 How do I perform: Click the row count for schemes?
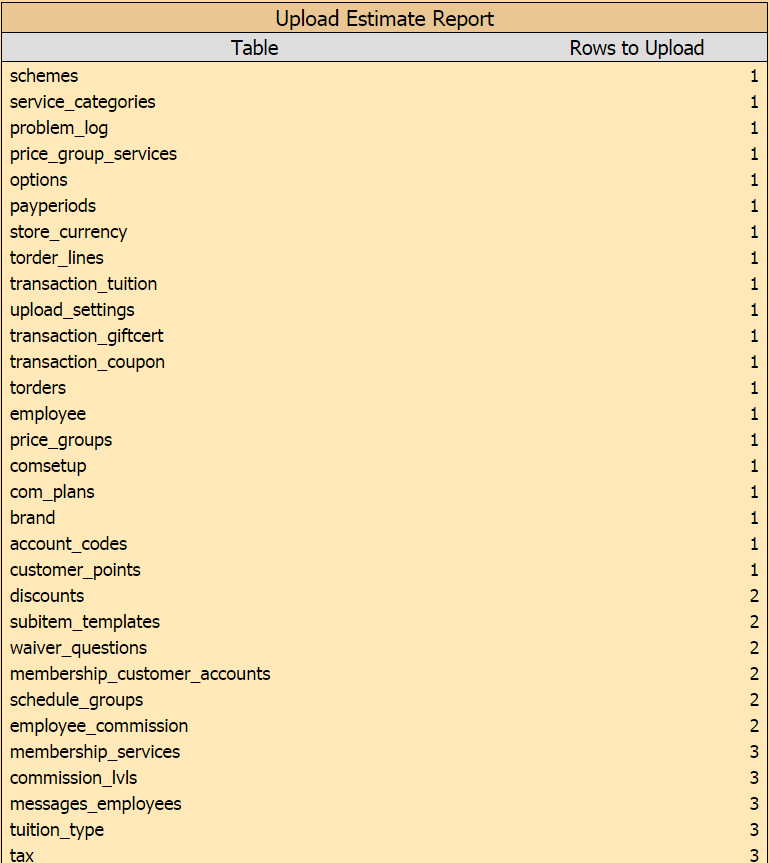click(754, 75)
